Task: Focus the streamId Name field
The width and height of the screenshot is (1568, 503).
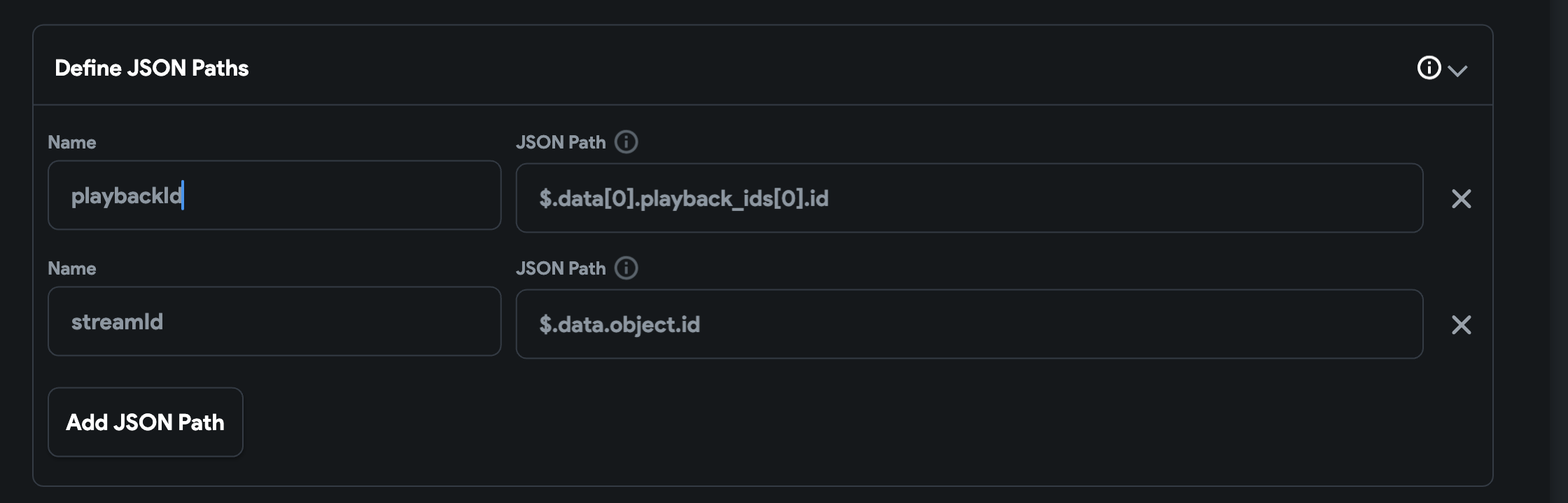Action: (x=274, y=322)
